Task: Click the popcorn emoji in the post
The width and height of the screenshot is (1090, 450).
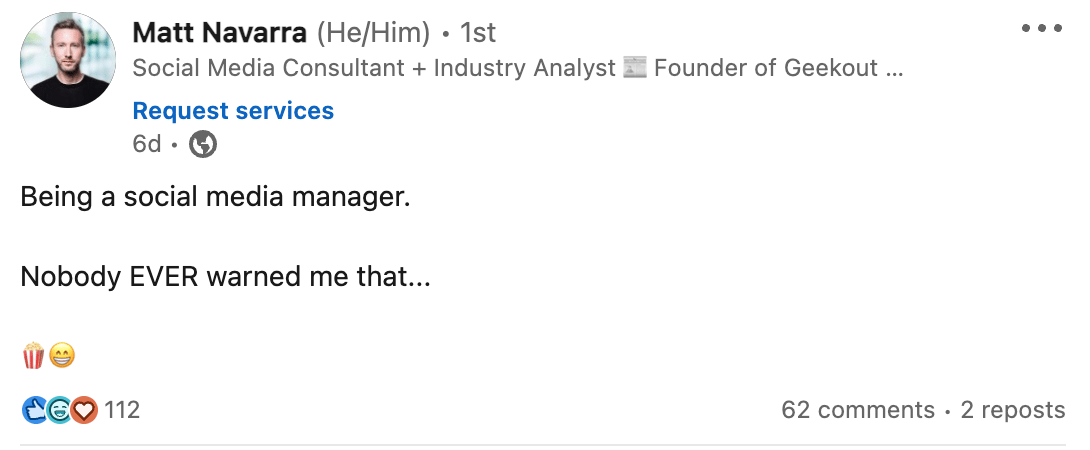Action: pyautogui.click(x=33, y=355)
